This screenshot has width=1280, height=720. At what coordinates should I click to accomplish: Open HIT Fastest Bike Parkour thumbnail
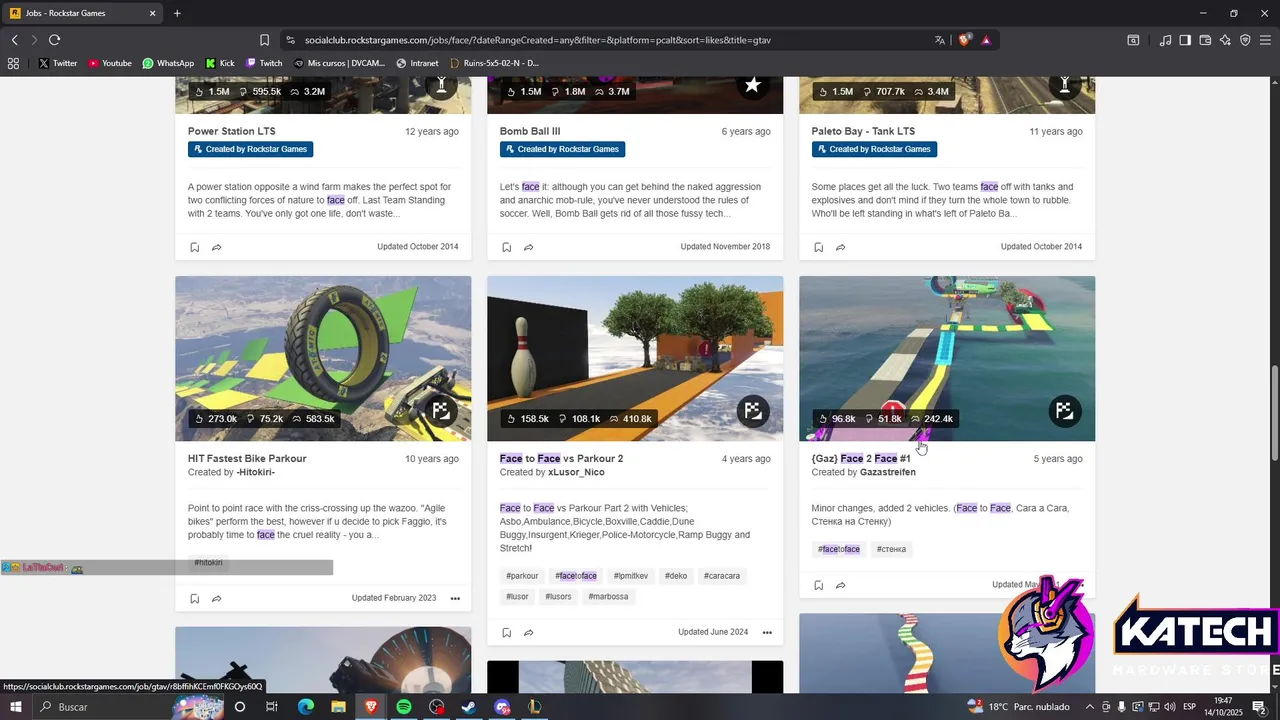(323, 358)
